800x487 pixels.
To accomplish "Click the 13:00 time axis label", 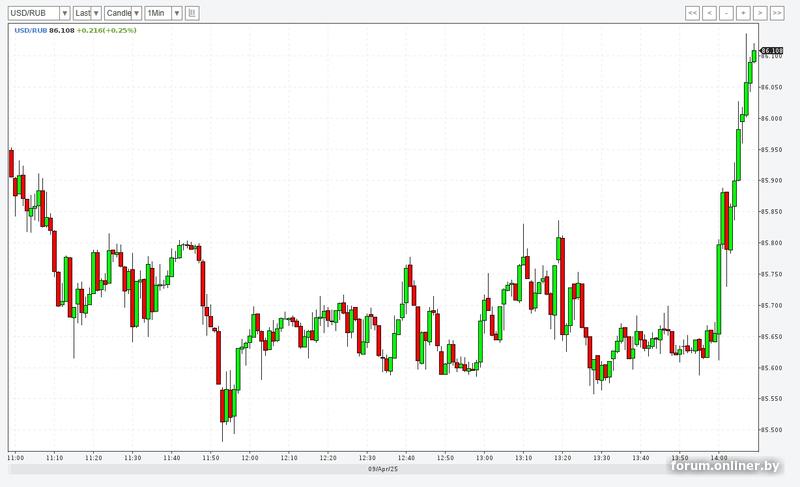I will [484, 458].
